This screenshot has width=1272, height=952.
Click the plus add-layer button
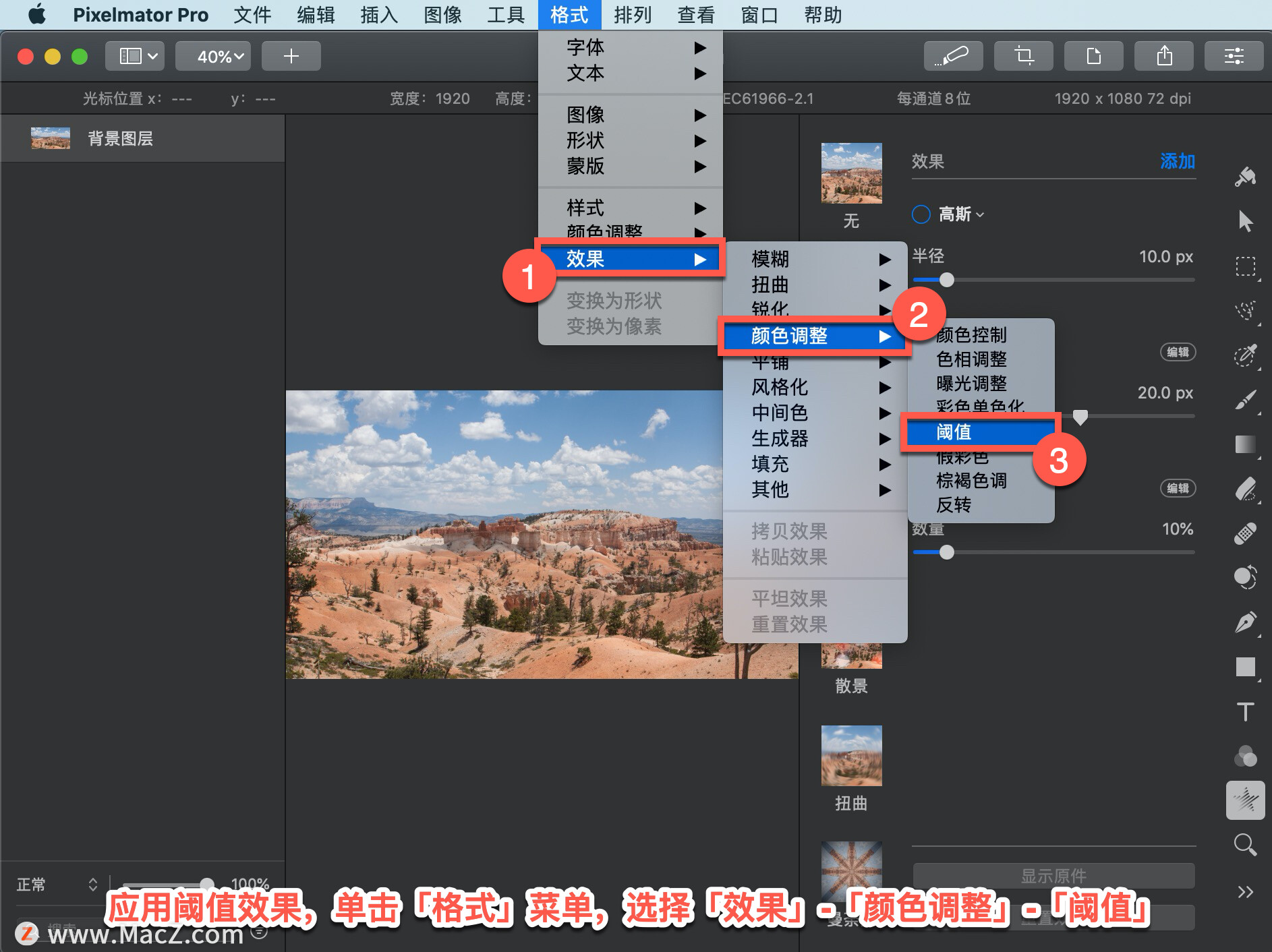coord(291,56)
